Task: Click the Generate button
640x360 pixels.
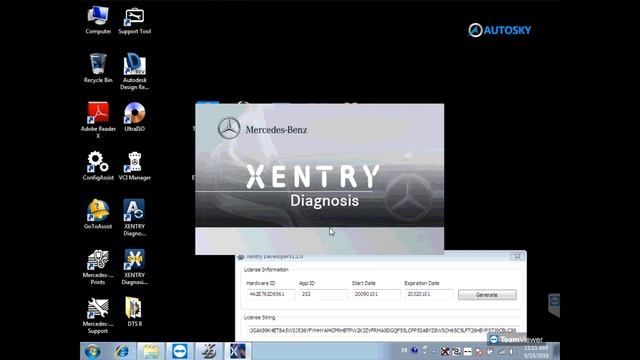Action: (487, 295)
